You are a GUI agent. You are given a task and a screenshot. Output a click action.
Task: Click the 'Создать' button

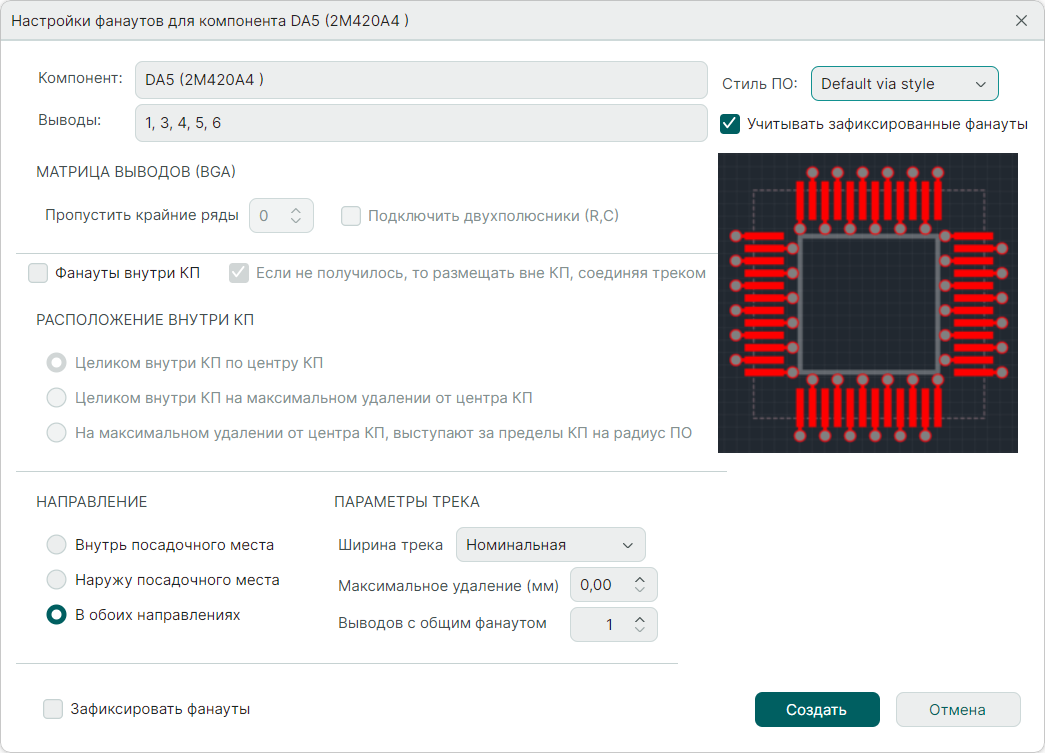[x=817, y=710]
